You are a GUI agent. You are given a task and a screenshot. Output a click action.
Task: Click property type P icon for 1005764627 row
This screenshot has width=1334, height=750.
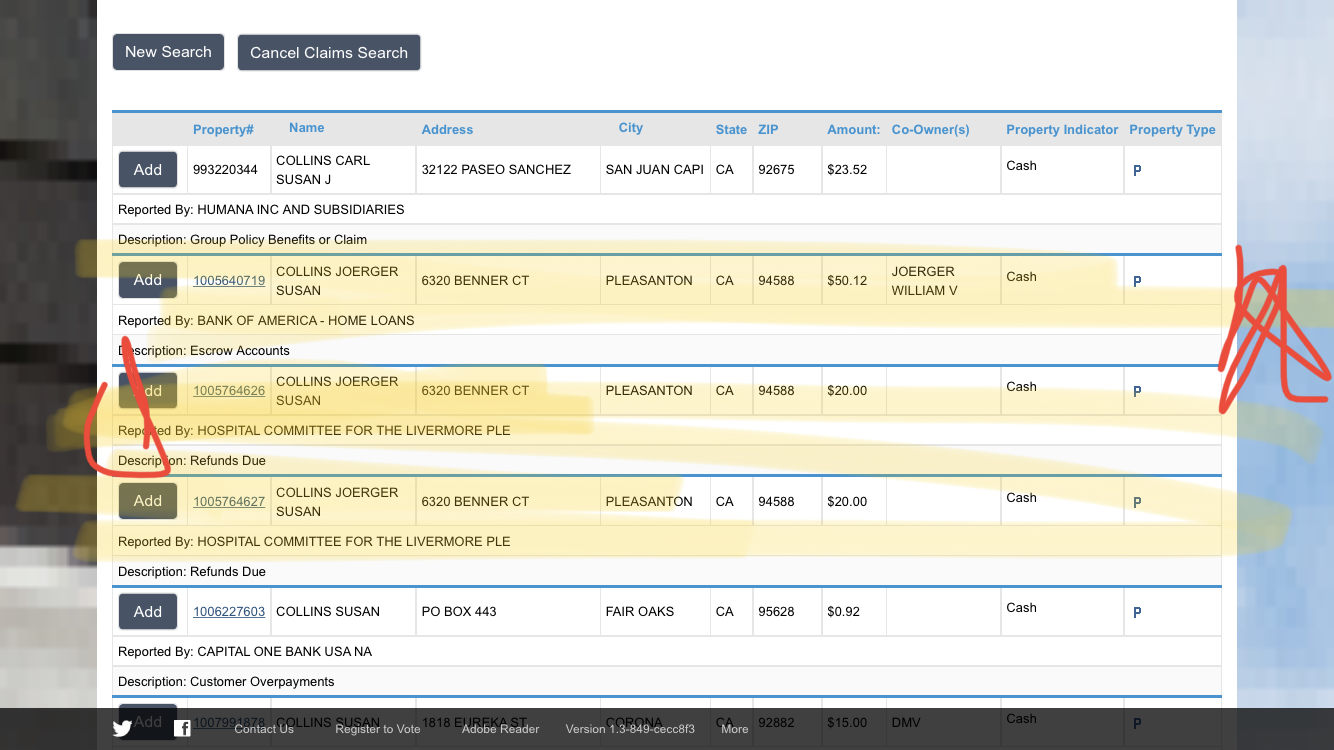pos(1137,503)
